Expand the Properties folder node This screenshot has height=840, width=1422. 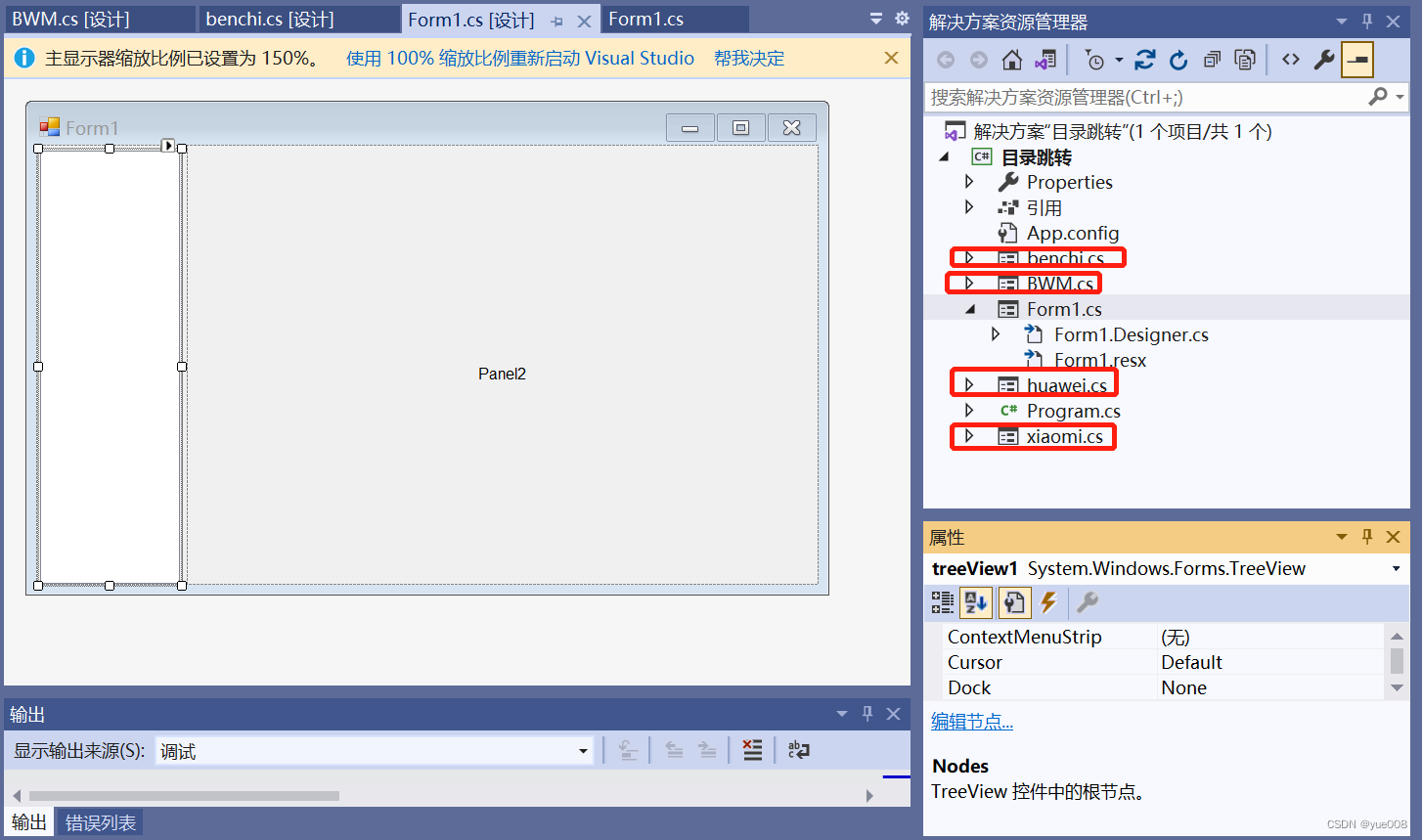pos(969,182)
